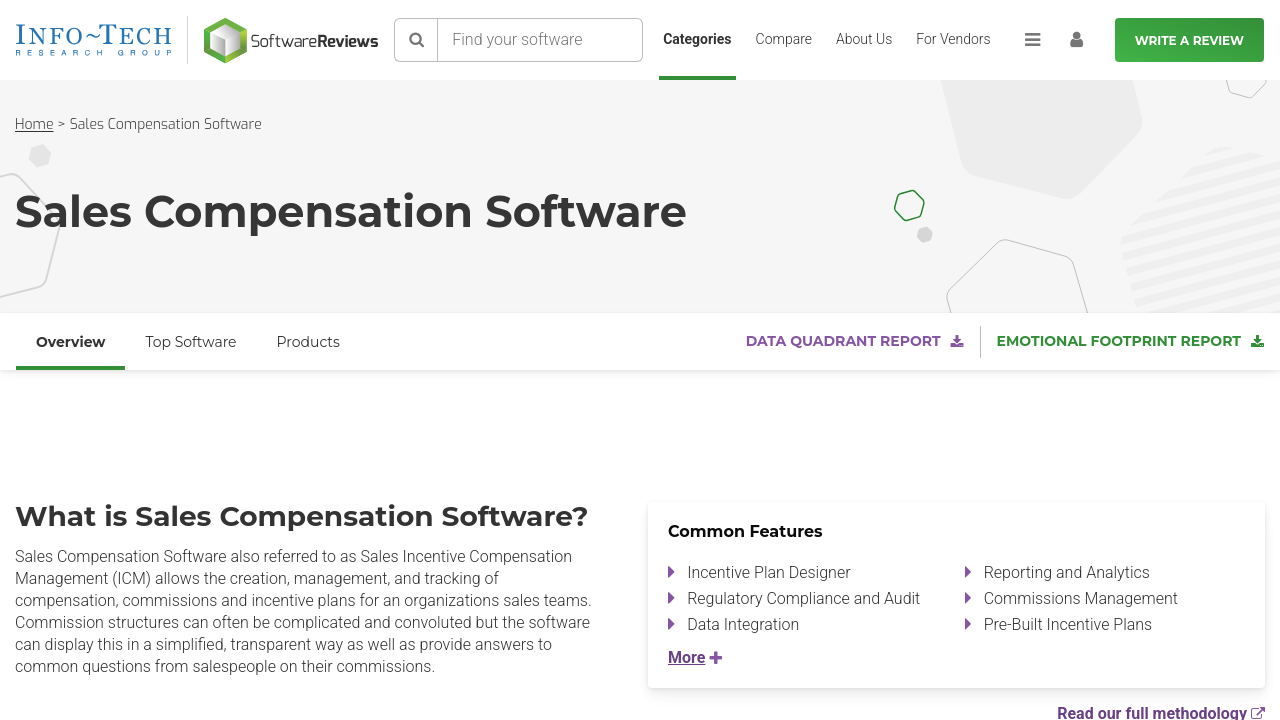Open the Categories menu

697,39
